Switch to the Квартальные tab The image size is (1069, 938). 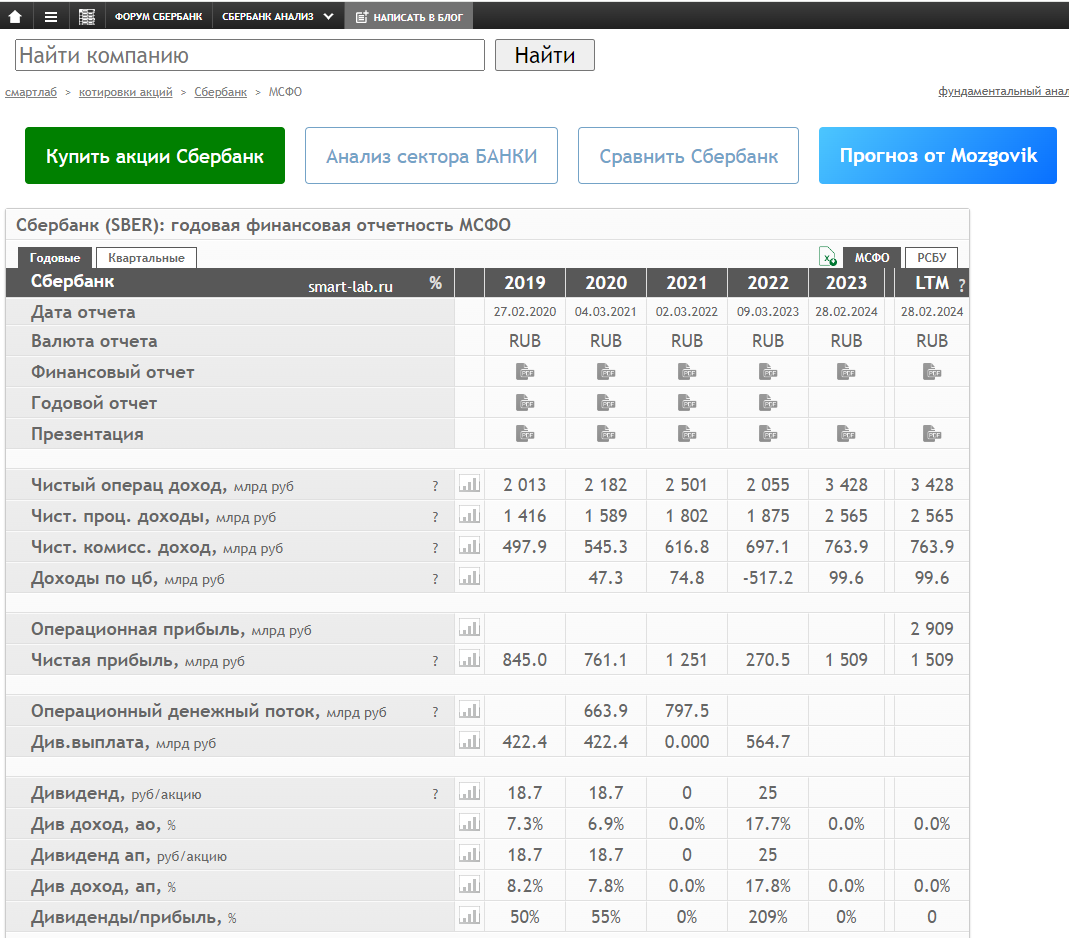pyautogui.click(x=146, y=258)
